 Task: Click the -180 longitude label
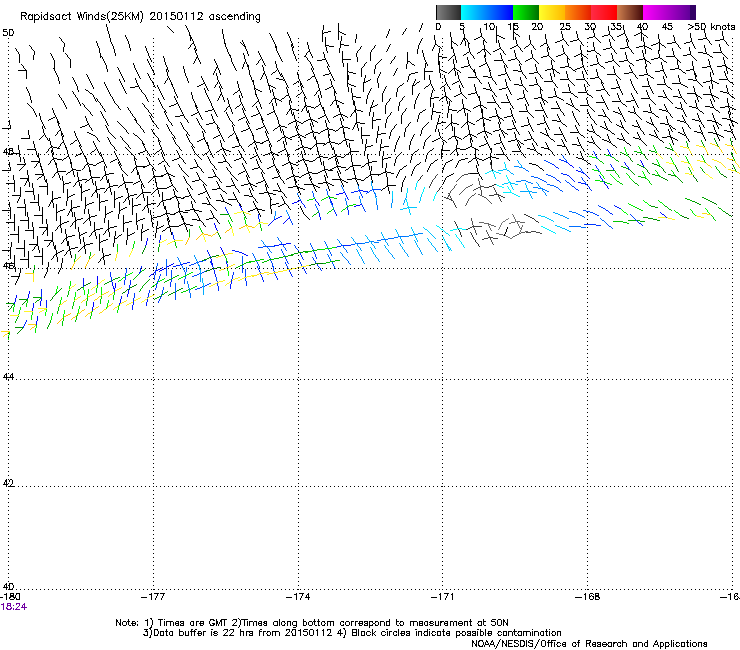pos(10,597)
